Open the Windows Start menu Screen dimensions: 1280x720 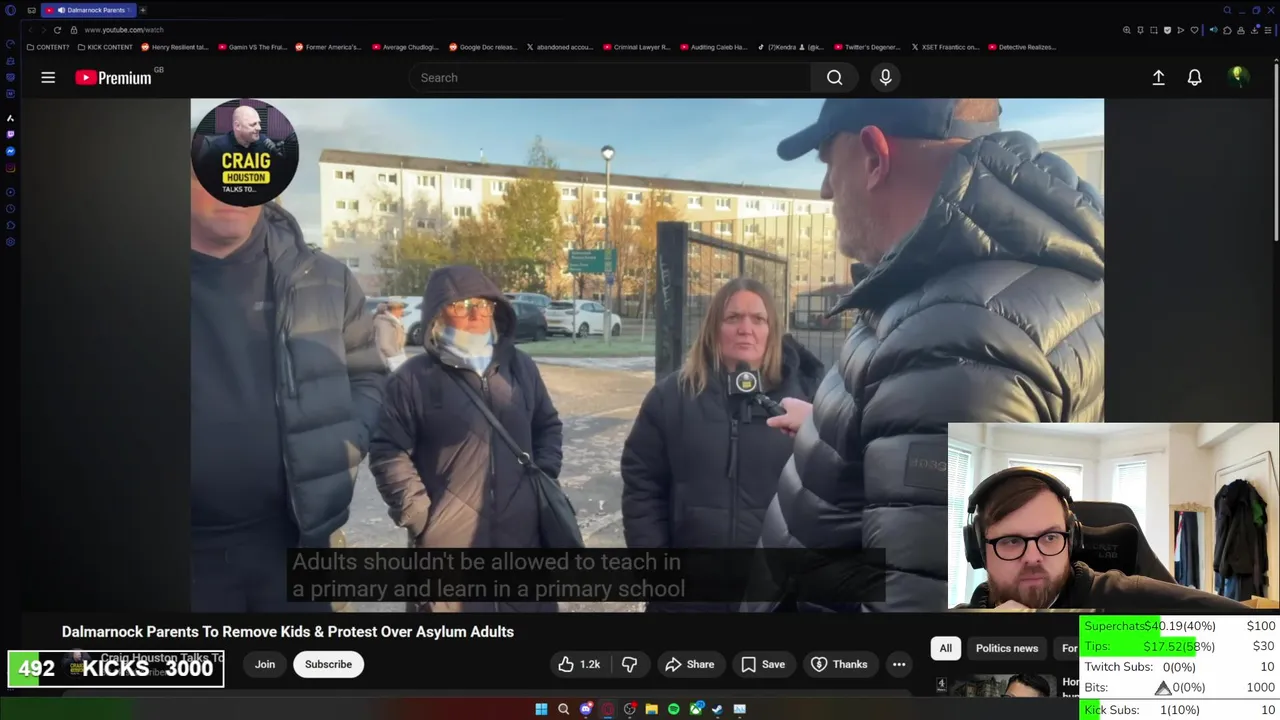(x=541, y=709)
